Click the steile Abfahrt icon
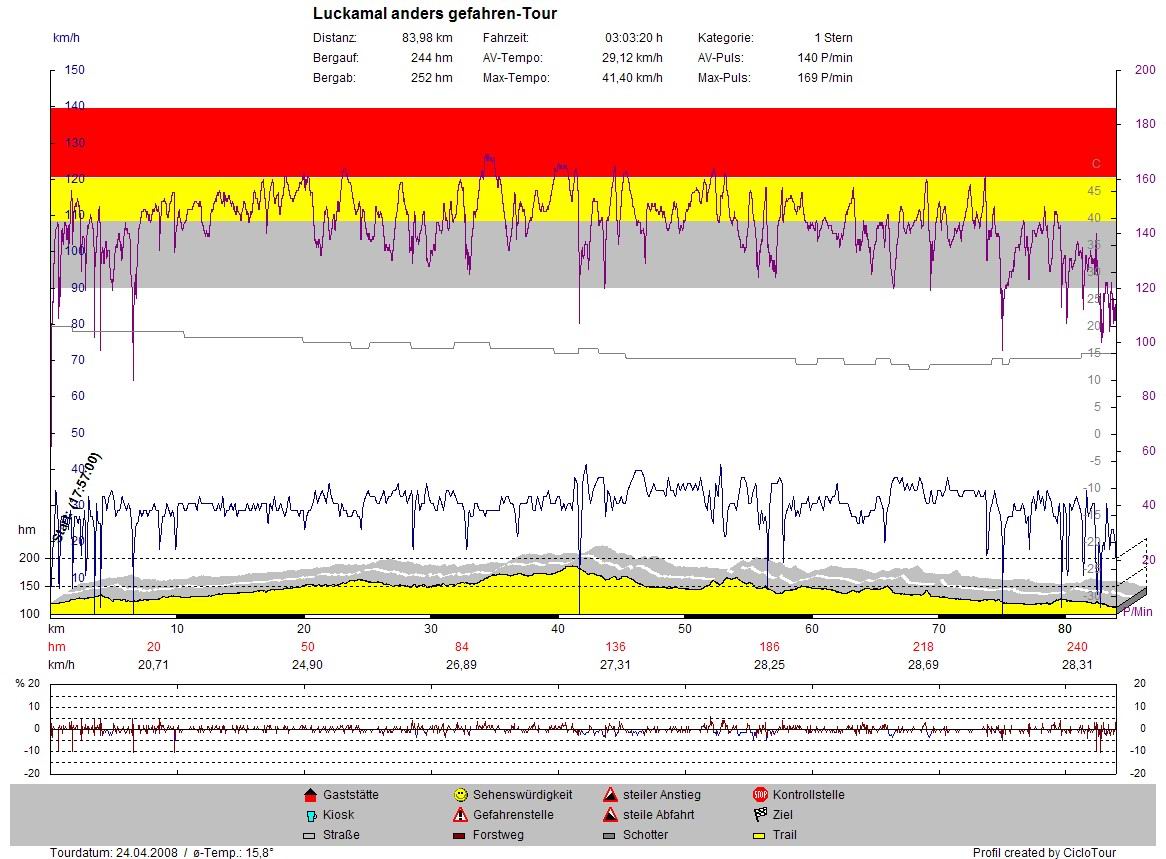This screenshot has height=859, width=1166. click(x=610, y=815)
